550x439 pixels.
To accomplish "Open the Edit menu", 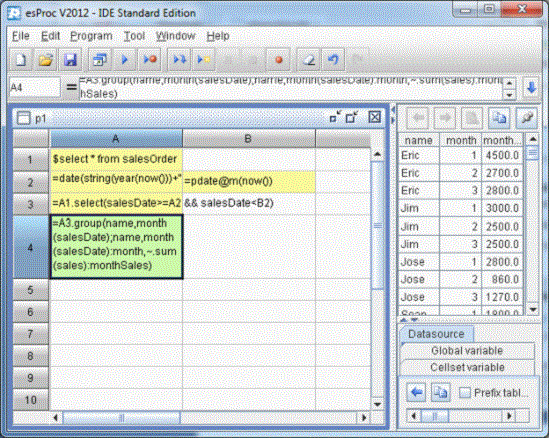I will point(51,36).
